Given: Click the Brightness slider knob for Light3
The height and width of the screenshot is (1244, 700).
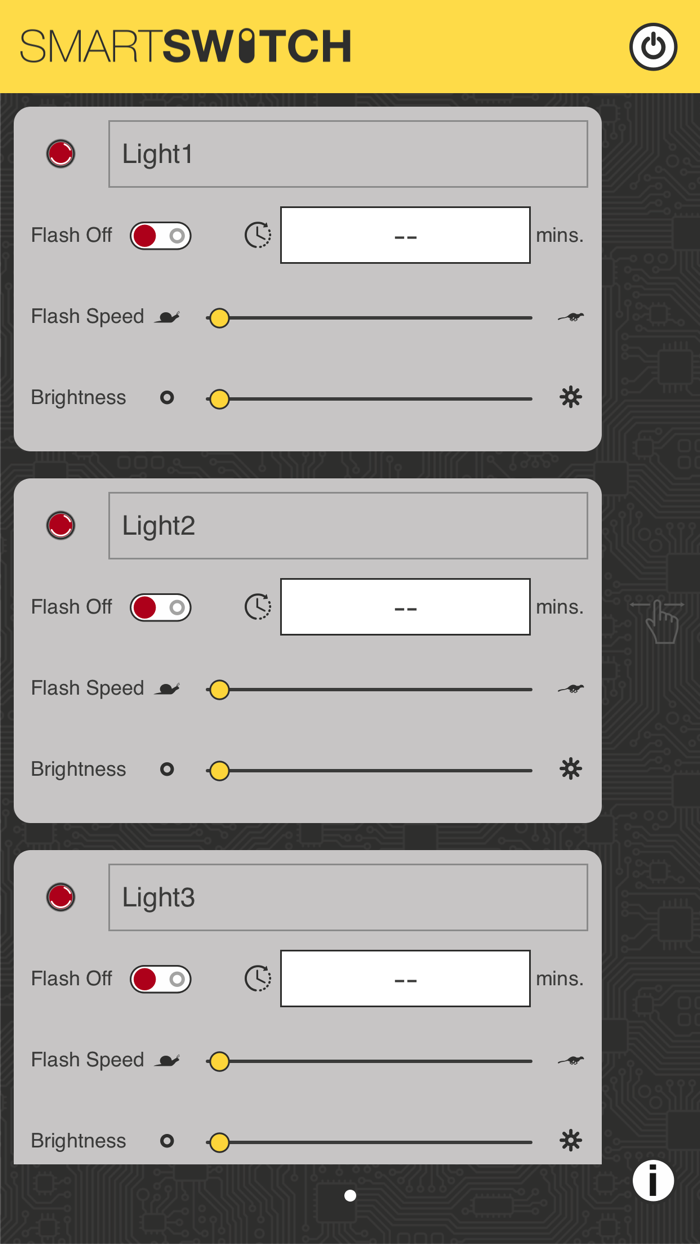Looking at the screenshot, I should point(219,1141).
